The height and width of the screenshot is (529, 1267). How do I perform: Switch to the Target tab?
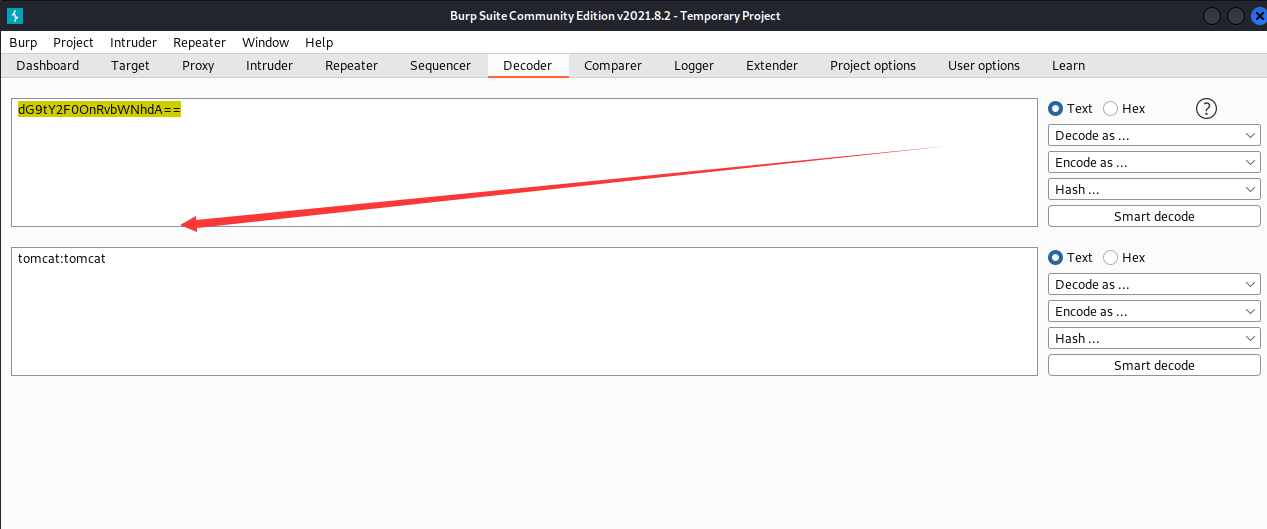coord(130,65)
